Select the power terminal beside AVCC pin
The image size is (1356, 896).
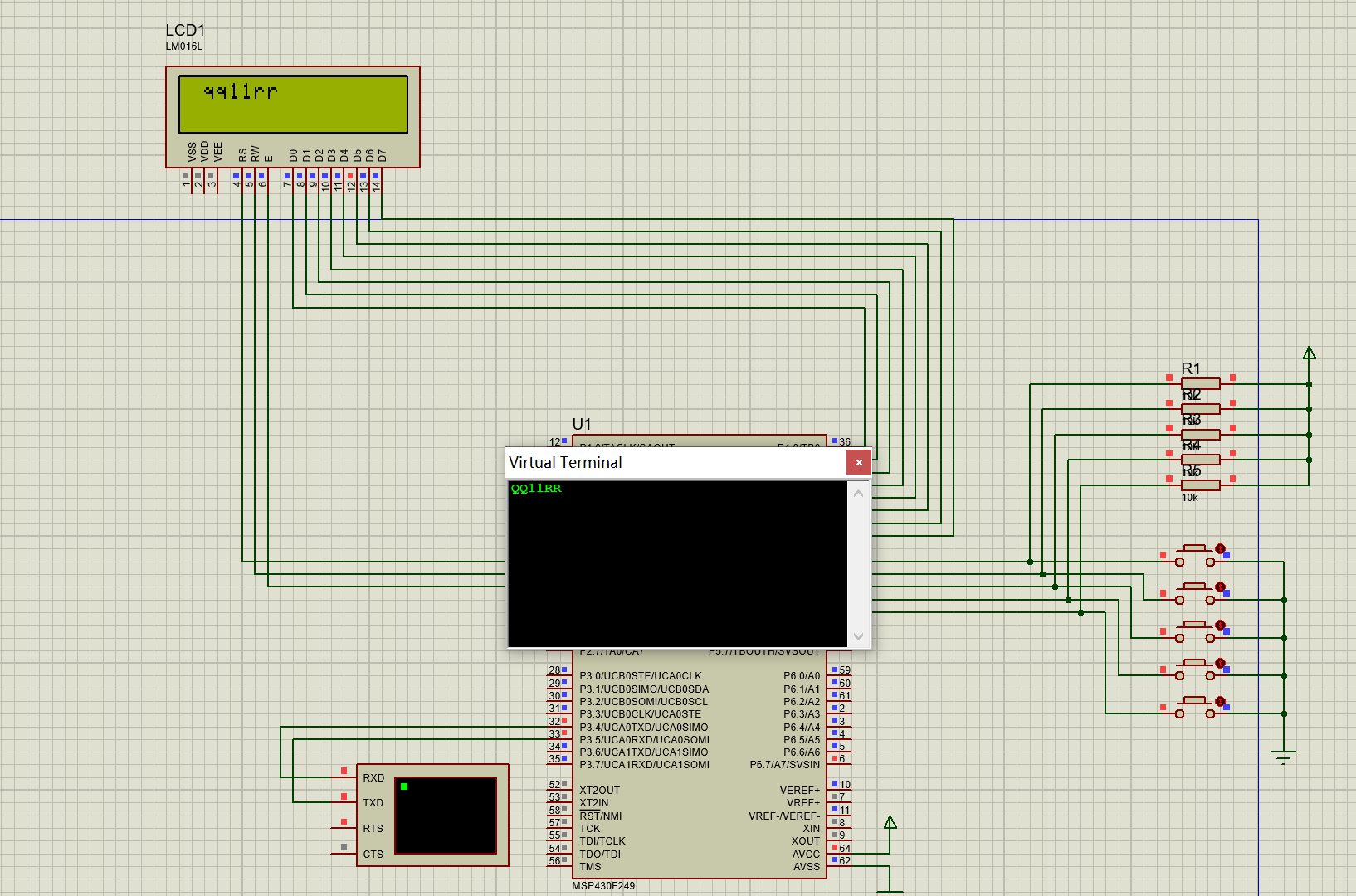[x=890, y=822]
